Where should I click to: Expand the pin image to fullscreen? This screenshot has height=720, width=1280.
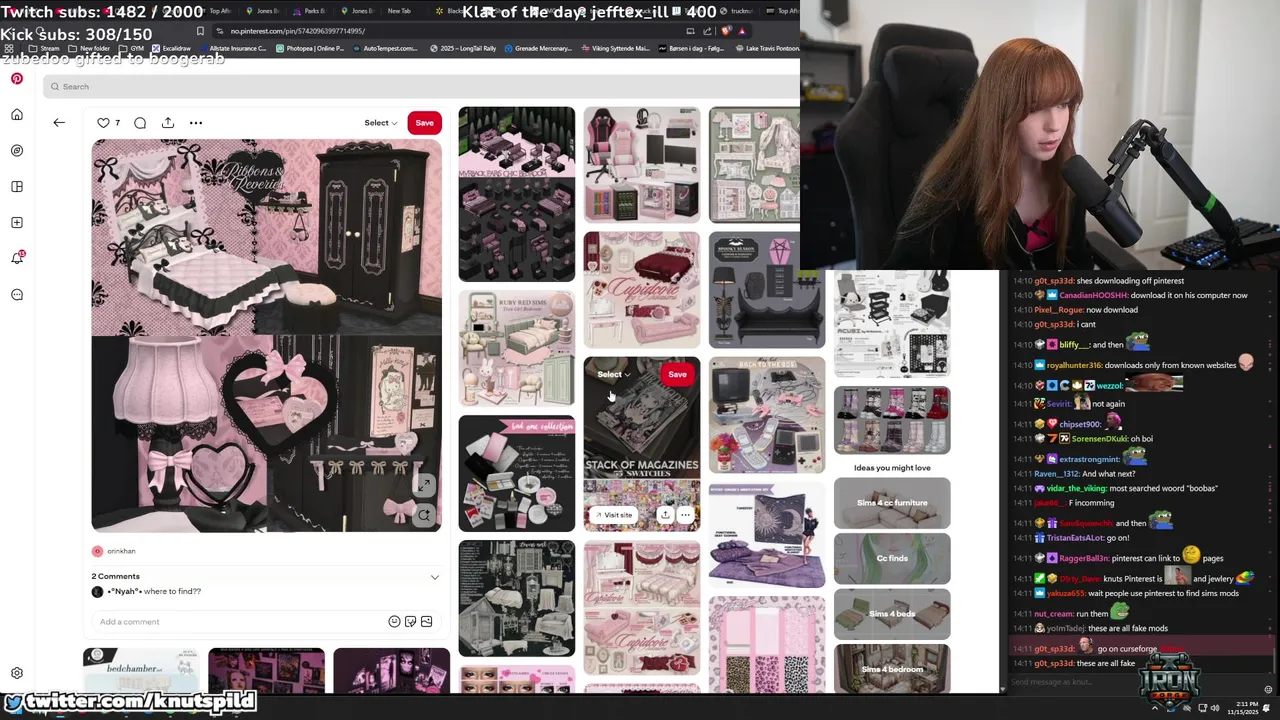point(424,485)
